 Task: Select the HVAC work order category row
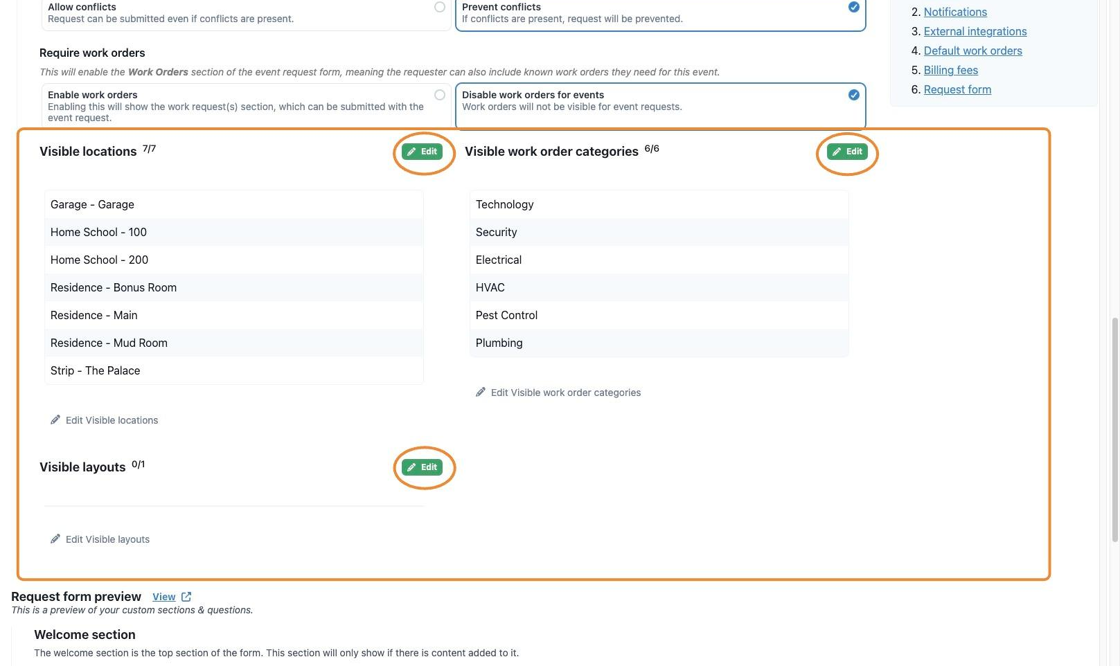click(659, 287)
